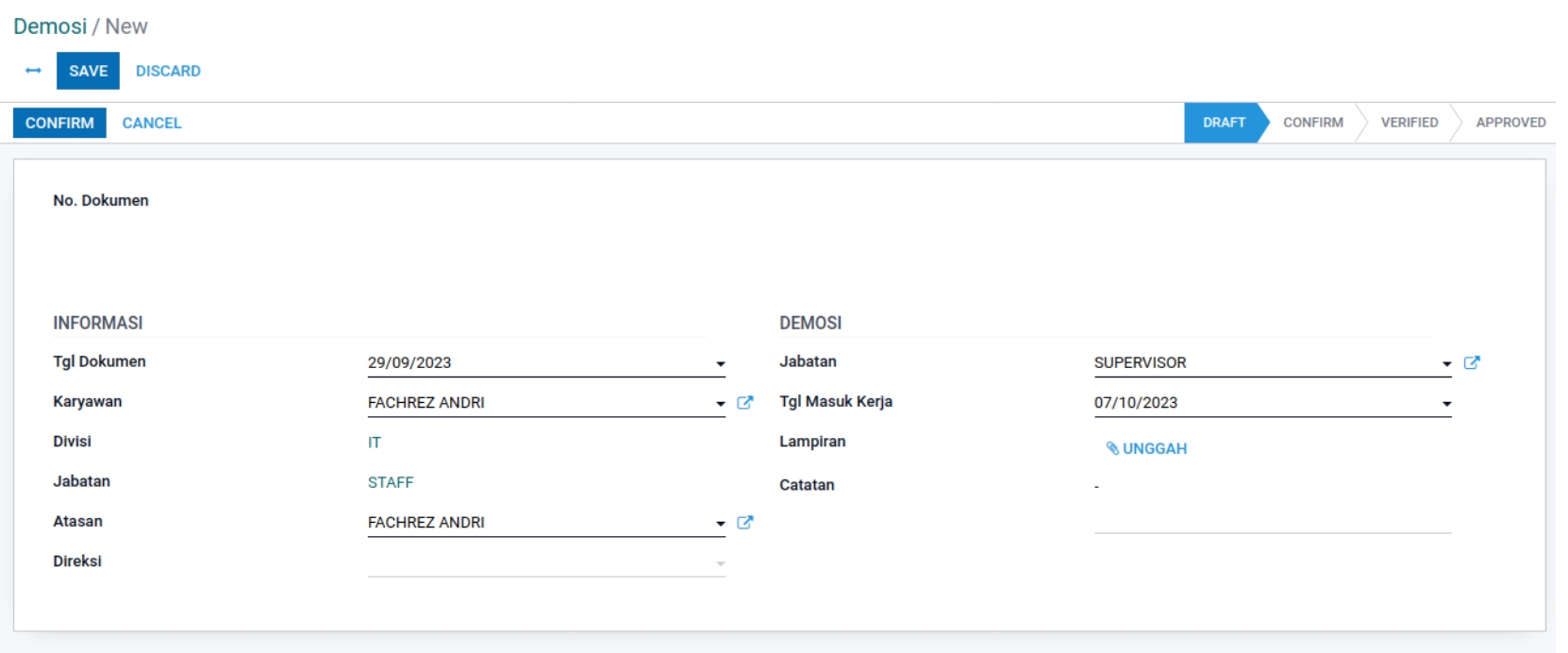The image size is (1568, 653).
Task: Click the blue Confirm action button
Action: coord(59,123)
